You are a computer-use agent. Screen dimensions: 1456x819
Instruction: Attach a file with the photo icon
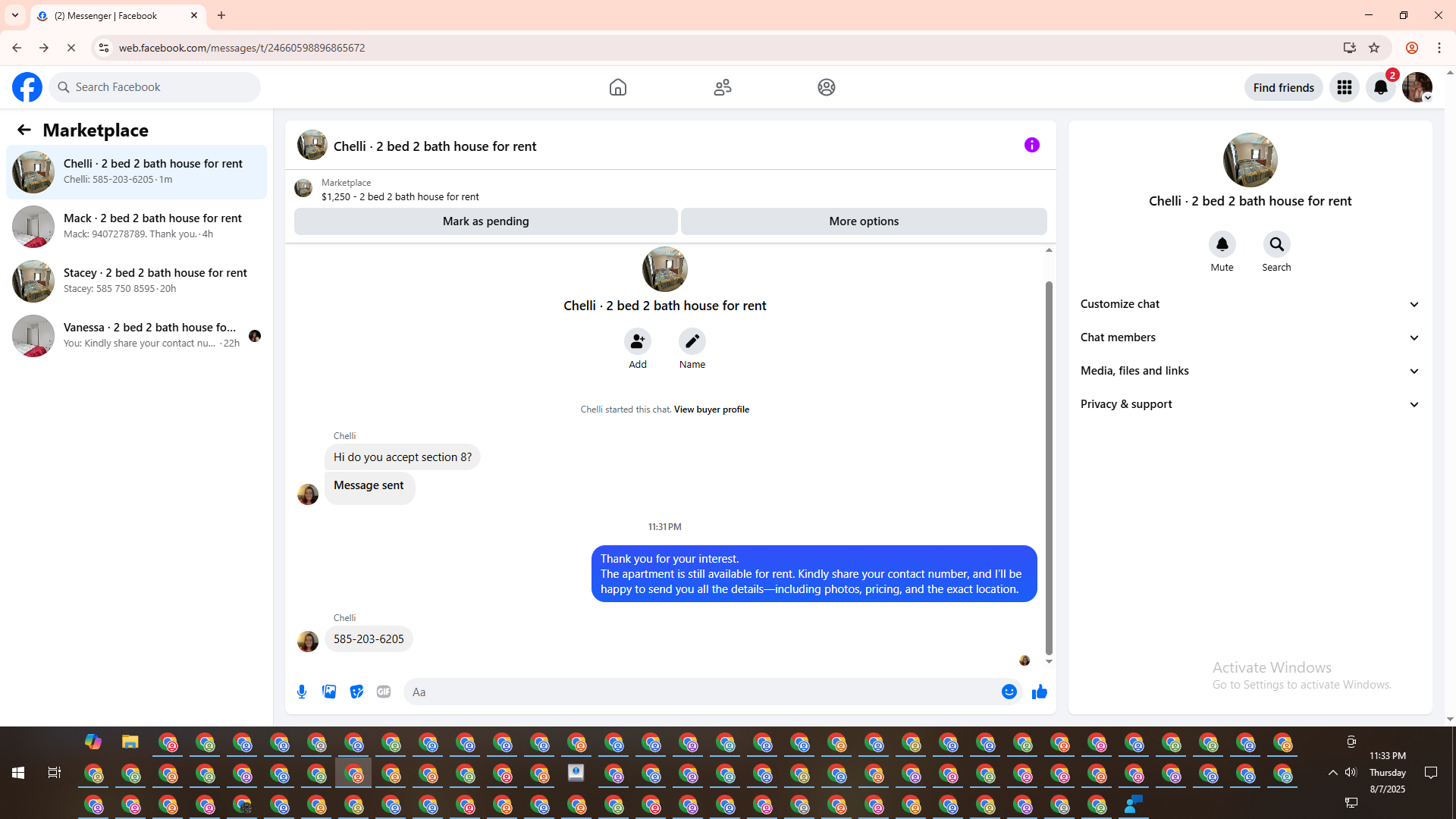[329, 692]
